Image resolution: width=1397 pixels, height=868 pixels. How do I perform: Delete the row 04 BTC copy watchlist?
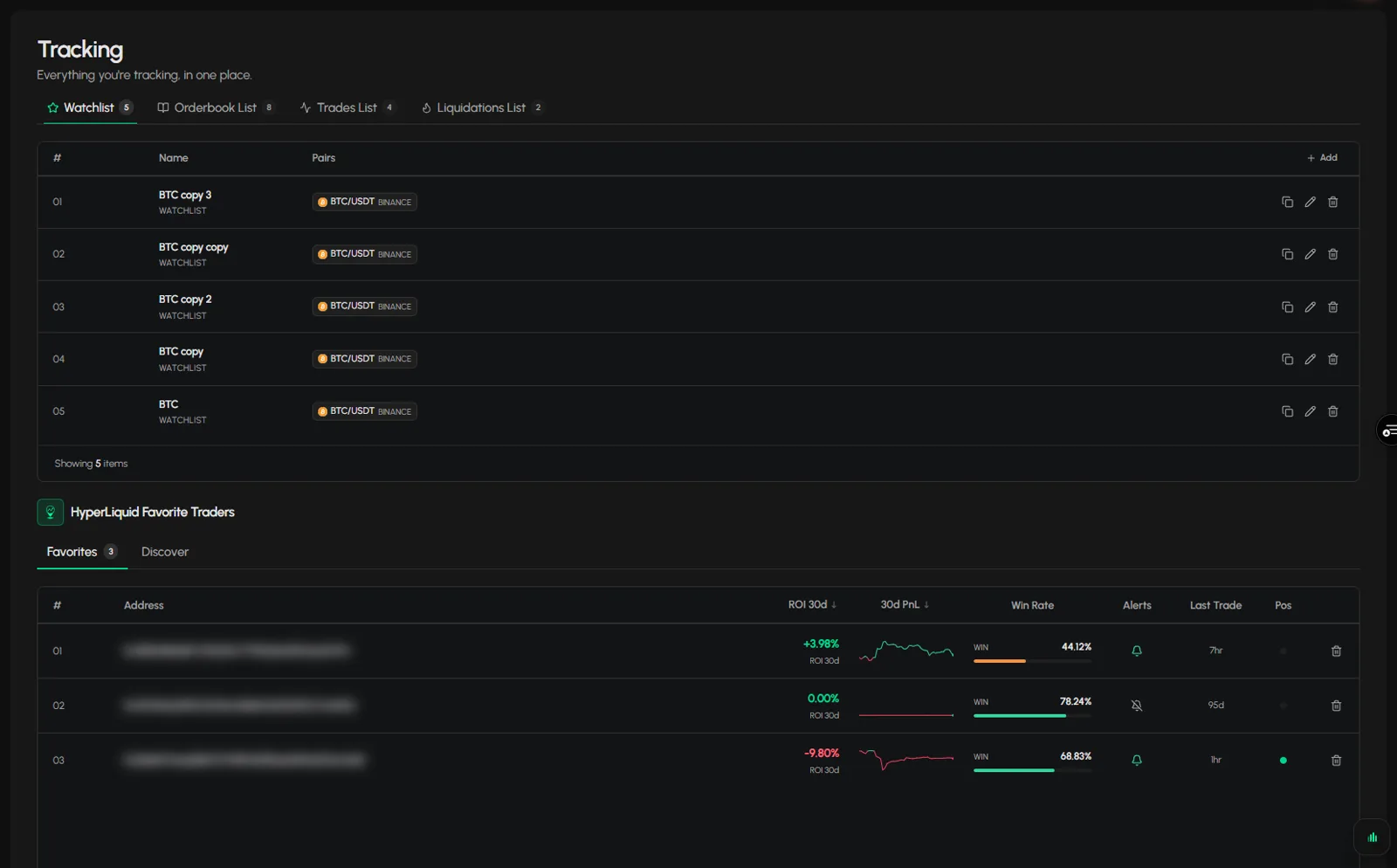click(x=1332, y=359)
